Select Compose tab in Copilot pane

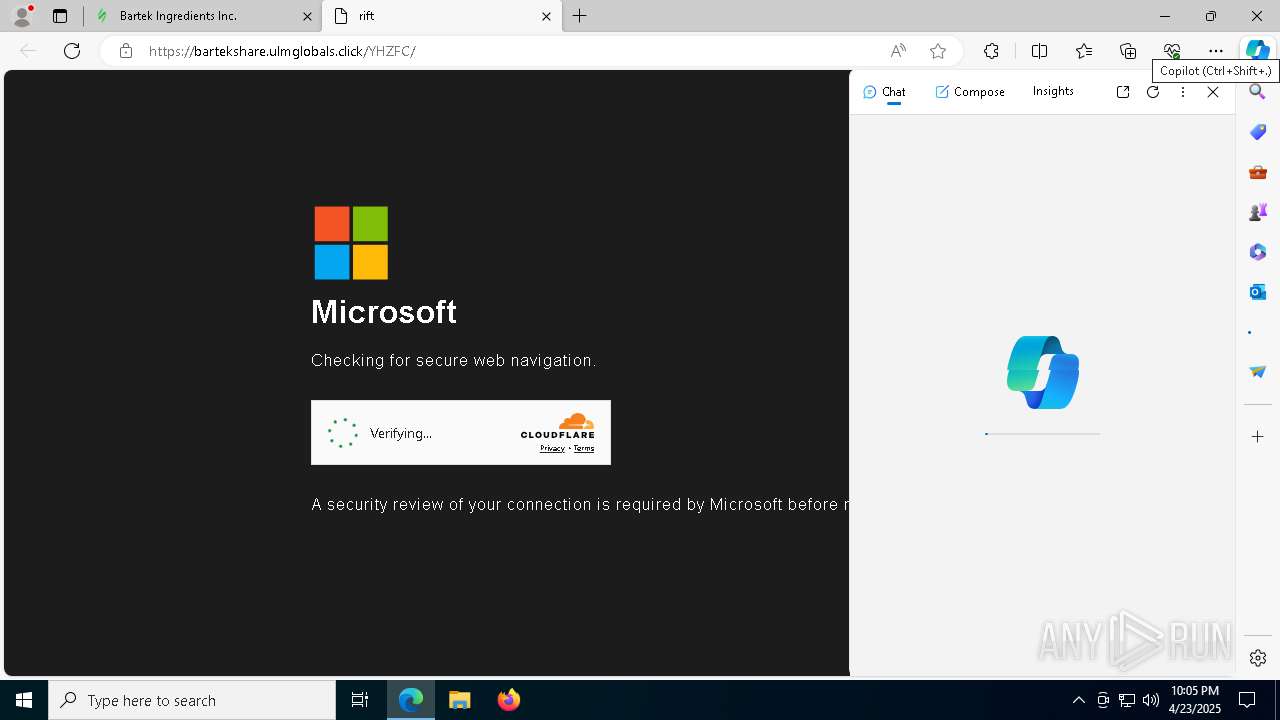970,92
